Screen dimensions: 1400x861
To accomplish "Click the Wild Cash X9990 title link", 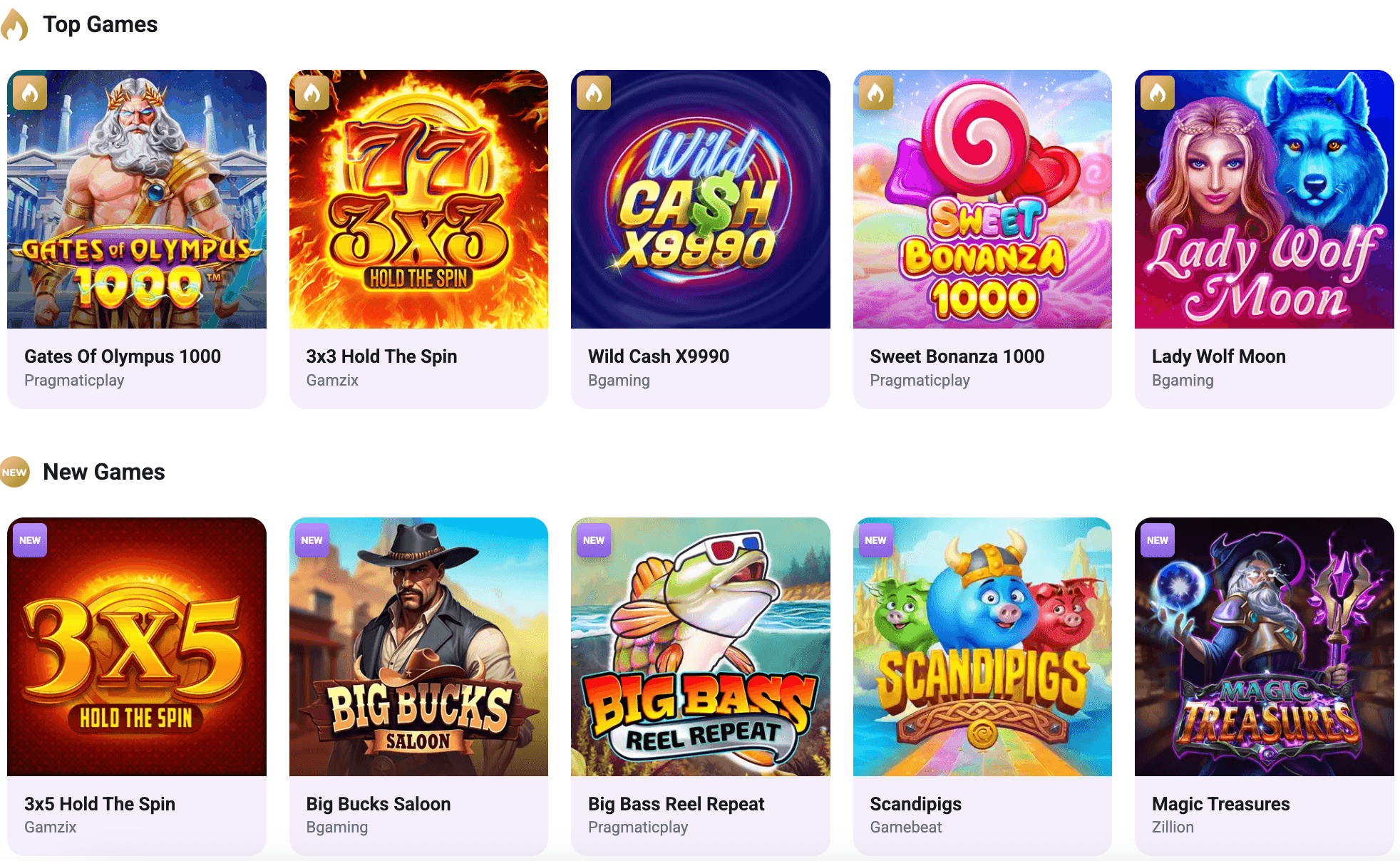I will [x=659, y=356].
